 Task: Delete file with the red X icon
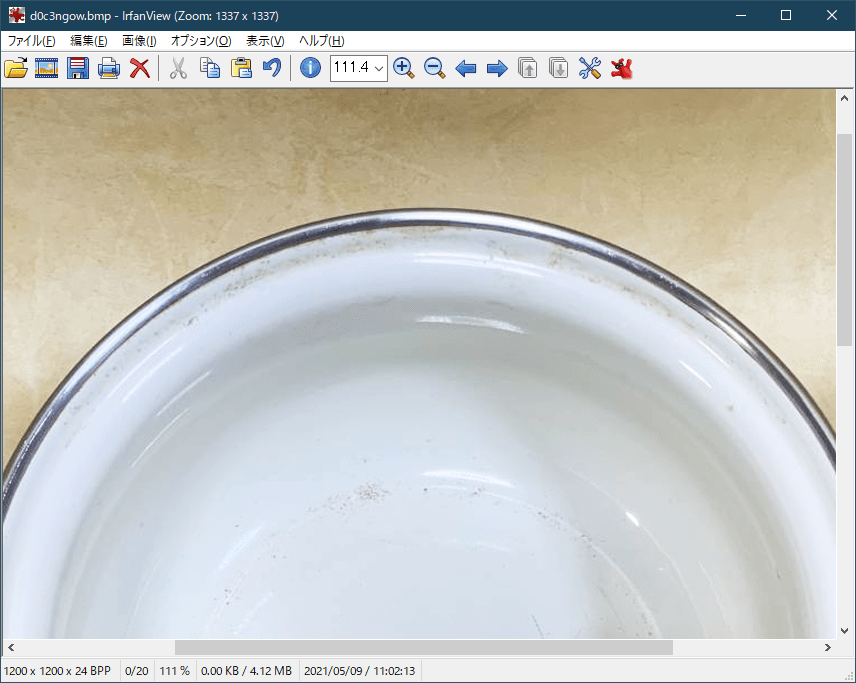pos(140,68)
